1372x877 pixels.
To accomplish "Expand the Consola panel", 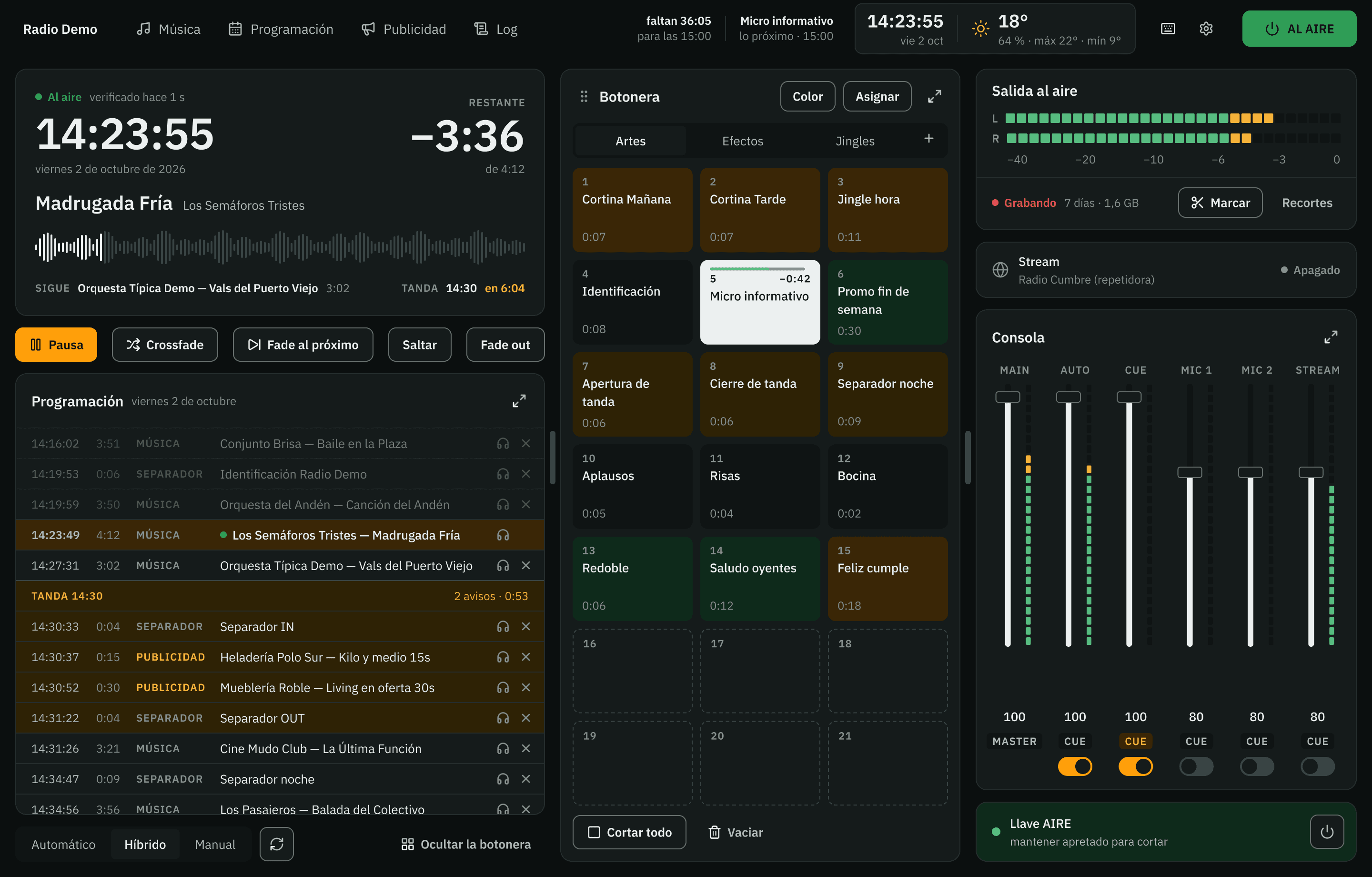I will pyautogui.click(x=1331, y=337).
